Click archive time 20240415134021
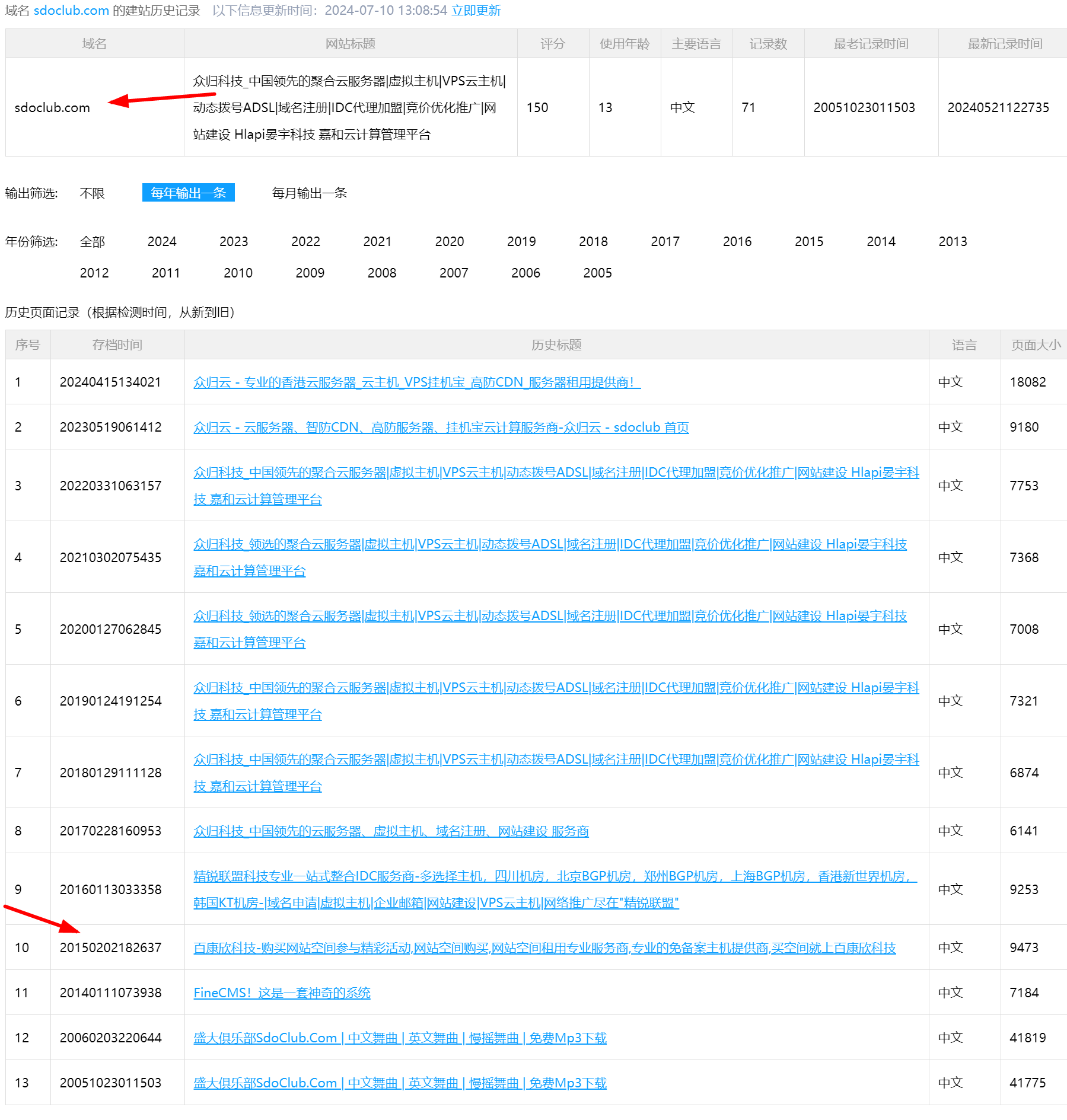Viewport: 1067px width, 1120px height. pyautogui.click(x=110, y=382)
